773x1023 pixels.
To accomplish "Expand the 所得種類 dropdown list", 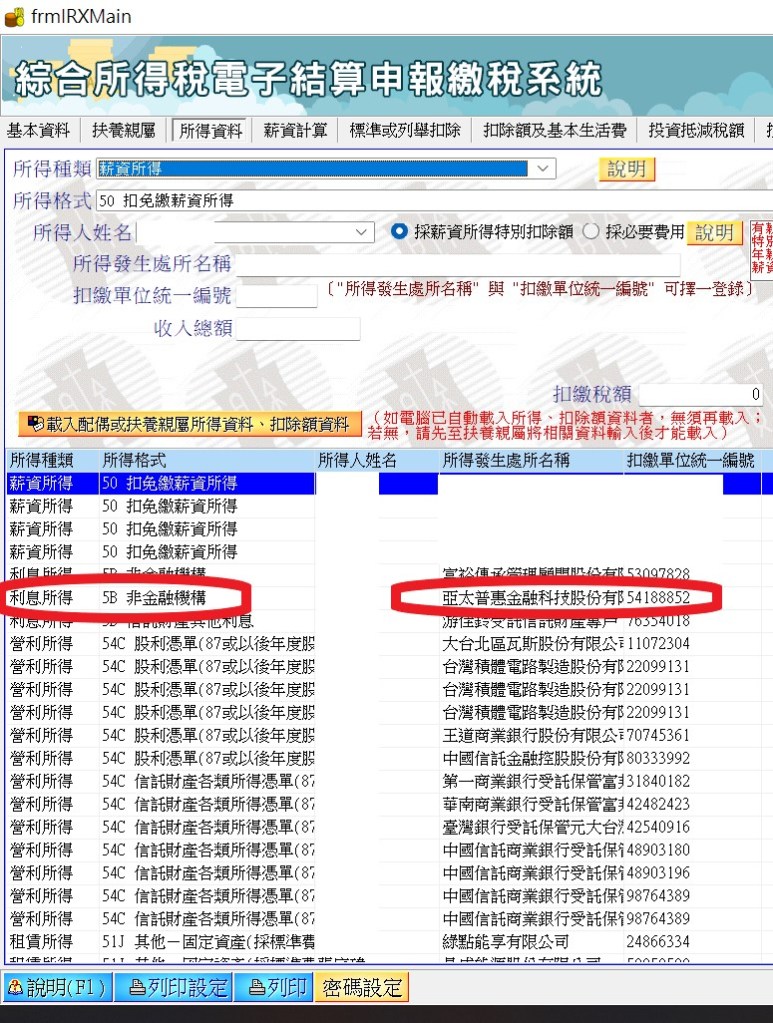I will click(543, 169).
